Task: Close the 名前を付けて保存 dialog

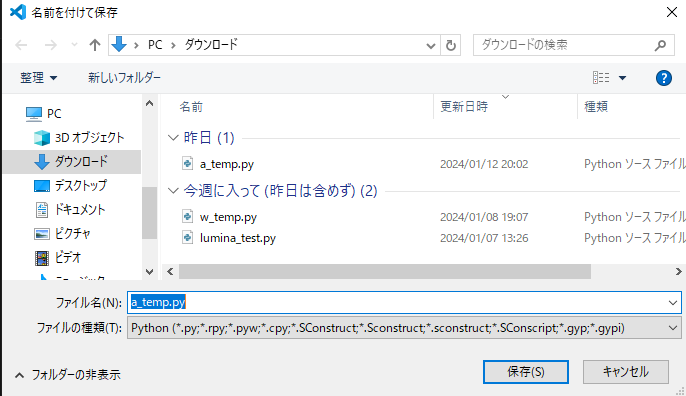Action: (x=672, y=12)
